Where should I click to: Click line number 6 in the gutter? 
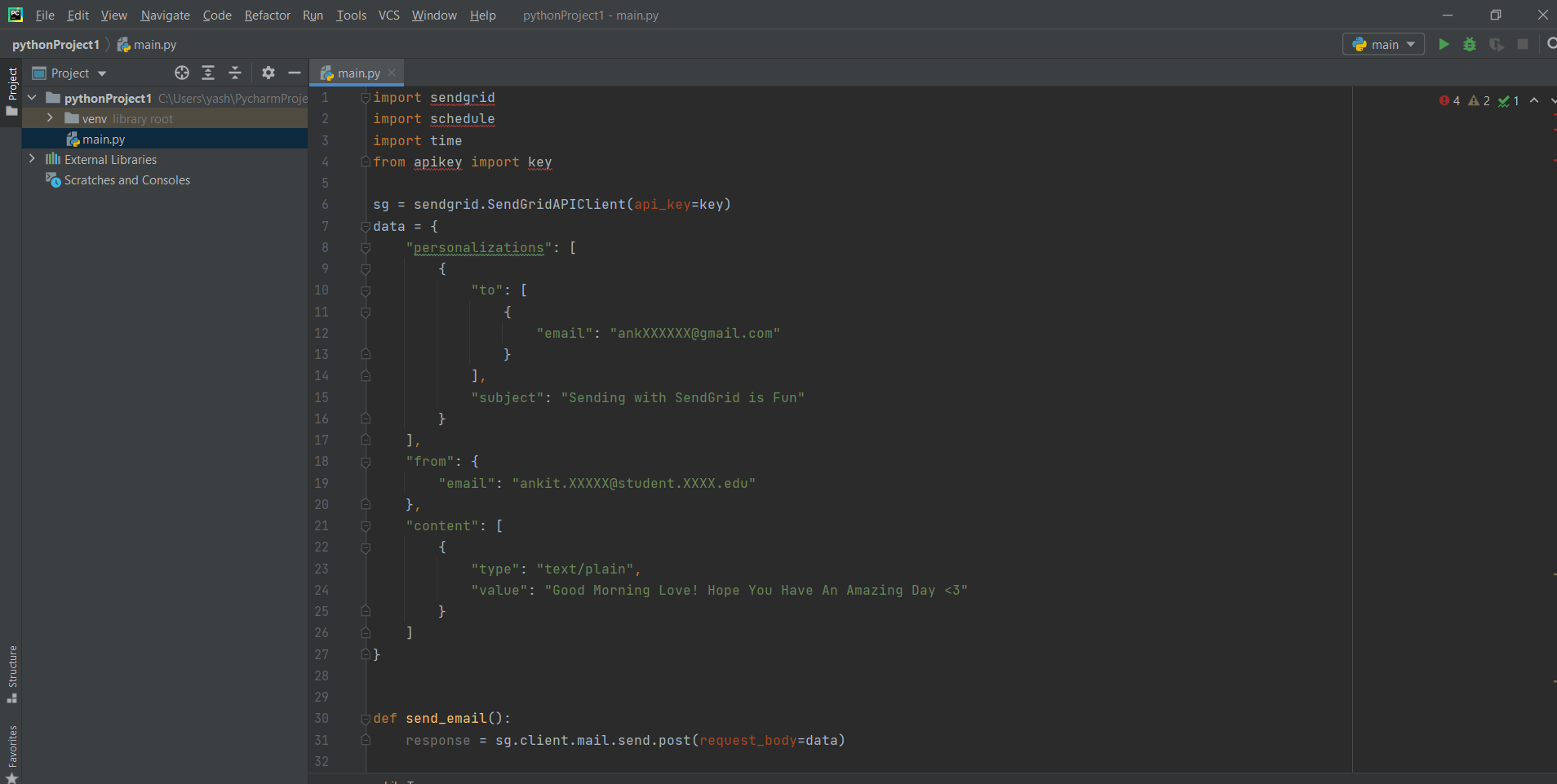(x=325, y=205)
